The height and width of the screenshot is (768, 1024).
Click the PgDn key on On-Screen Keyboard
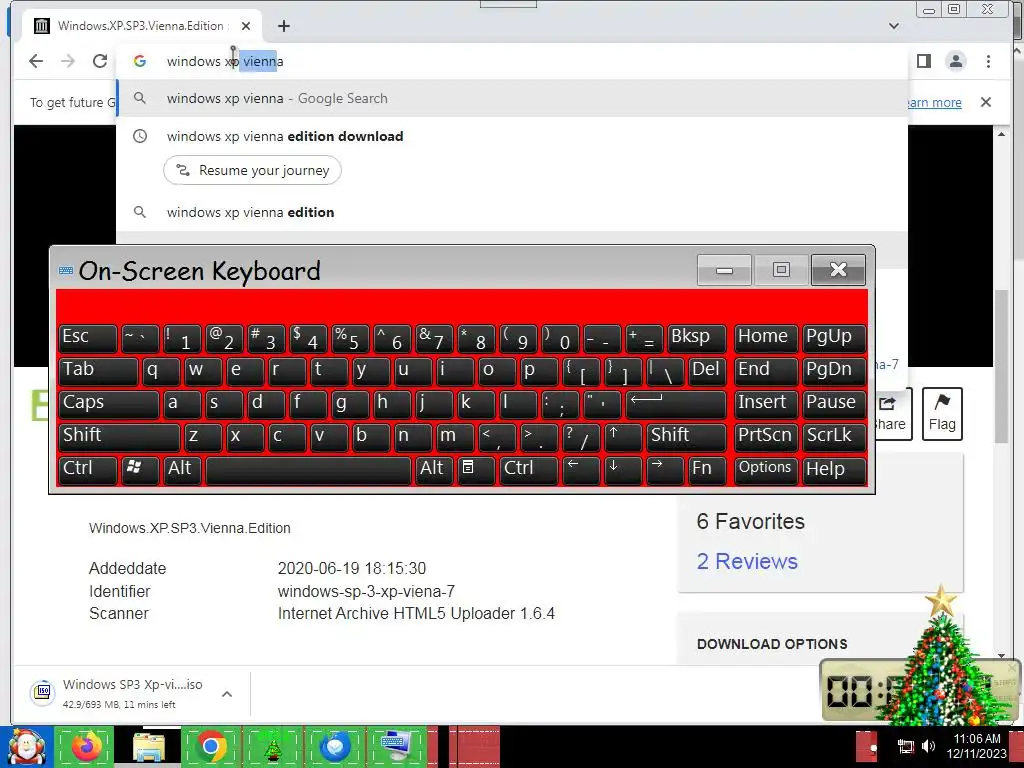pos(834,370)
